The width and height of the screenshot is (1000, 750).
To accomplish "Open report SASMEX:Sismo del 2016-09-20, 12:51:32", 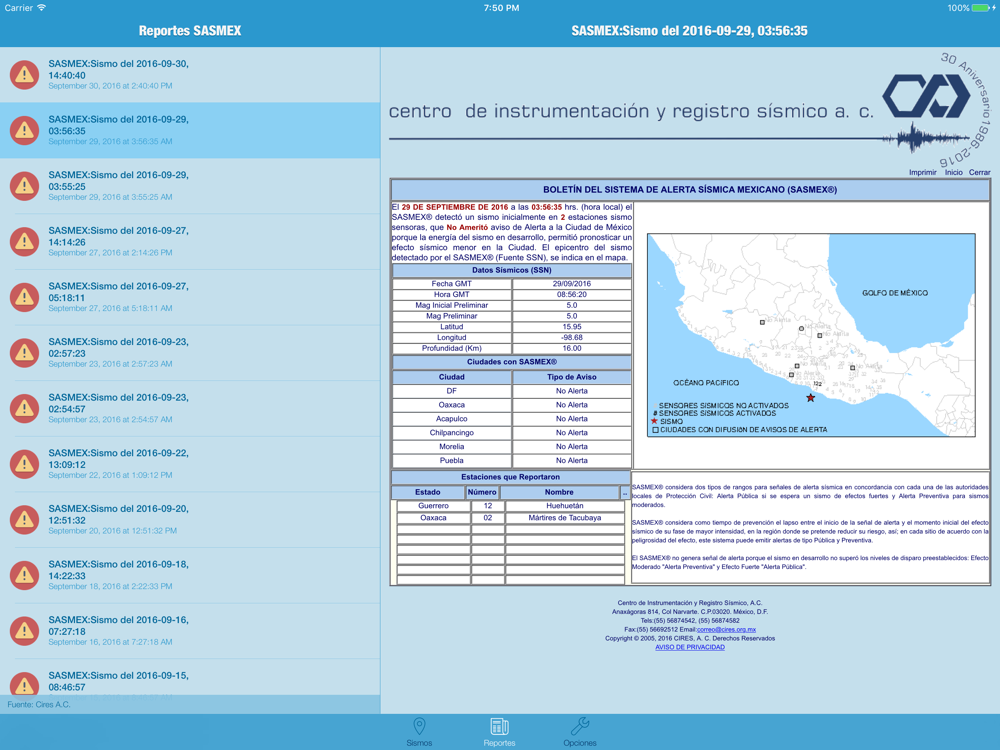I will 190,519.
